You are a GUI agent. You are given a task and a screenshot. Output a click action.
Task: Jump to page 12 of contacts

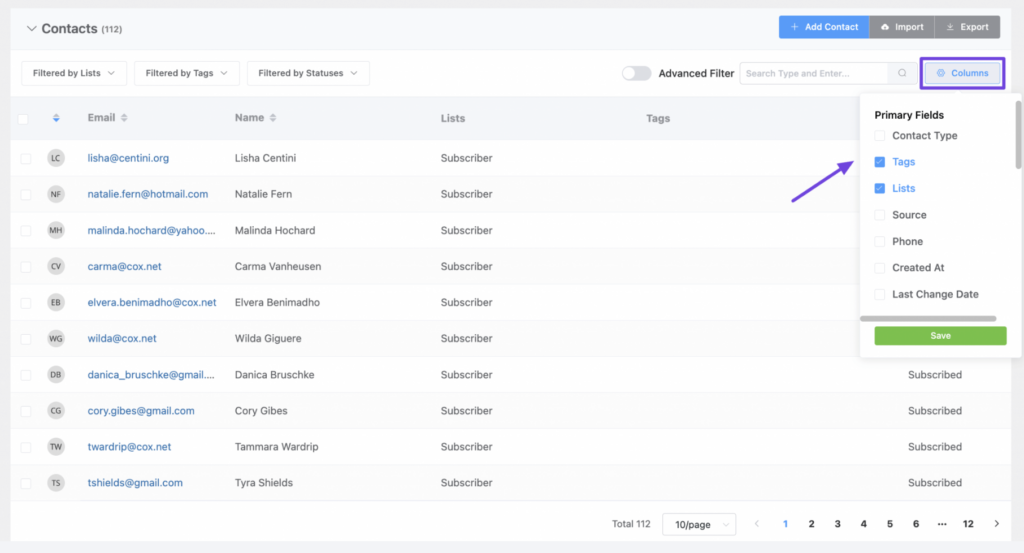coord(968,524)
